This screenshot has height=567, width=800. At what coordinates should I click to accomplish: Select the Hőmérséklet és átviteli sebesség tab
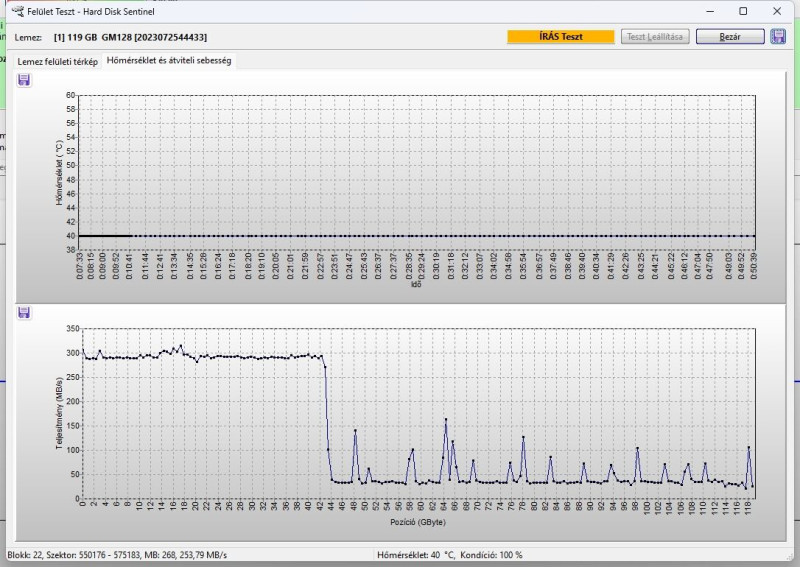[169, 60]
